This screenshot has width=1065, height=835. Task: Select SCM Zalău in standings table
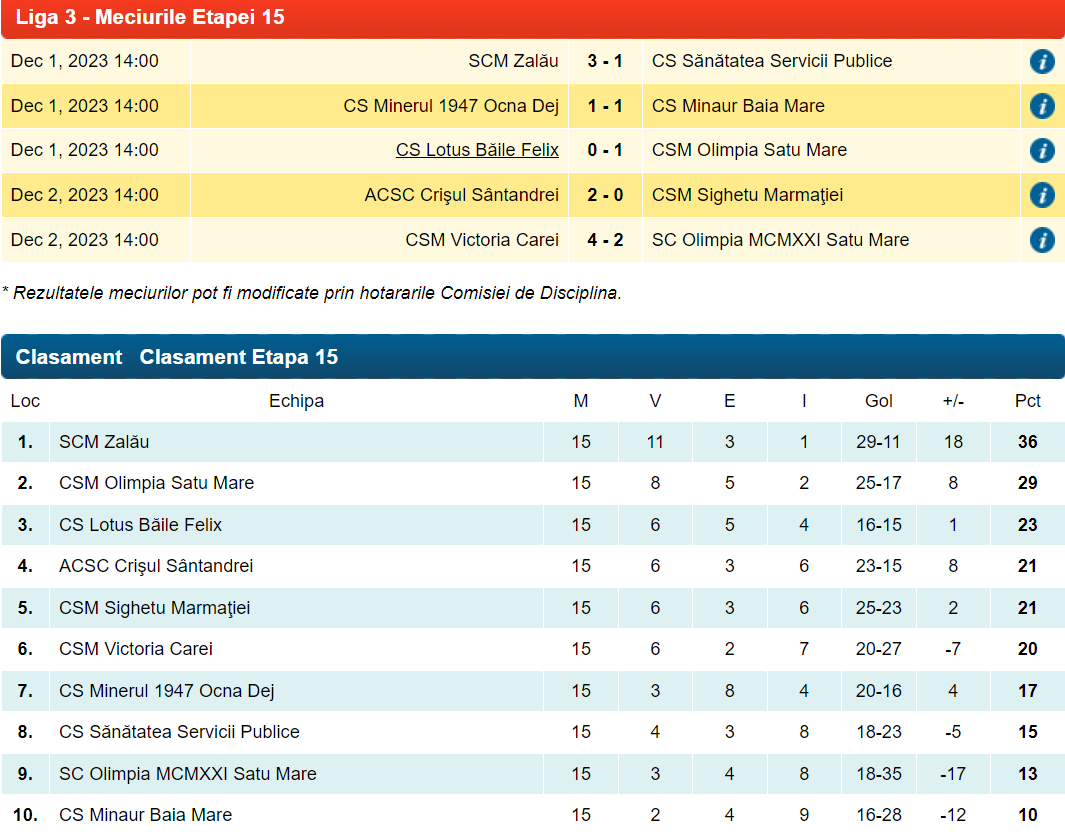pos(104,441)
